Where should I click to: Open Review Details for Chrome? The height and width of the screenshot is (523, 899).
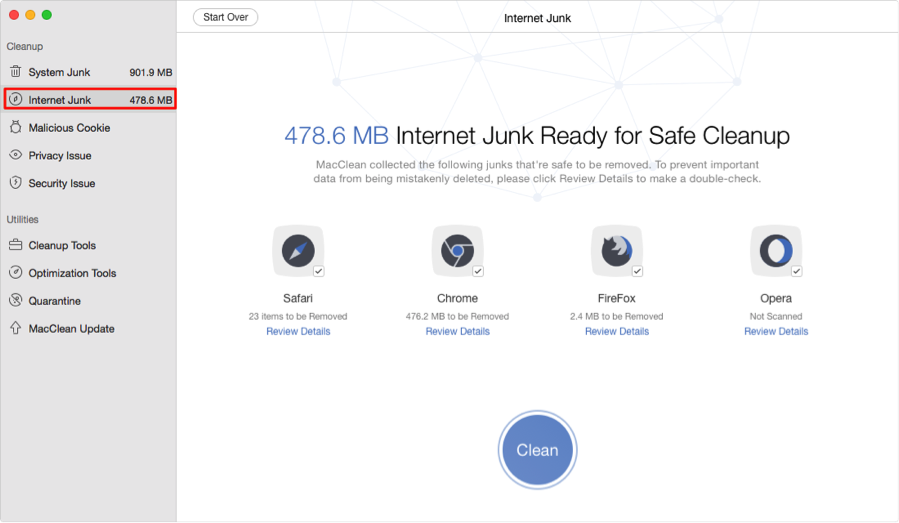click(458, 331)
